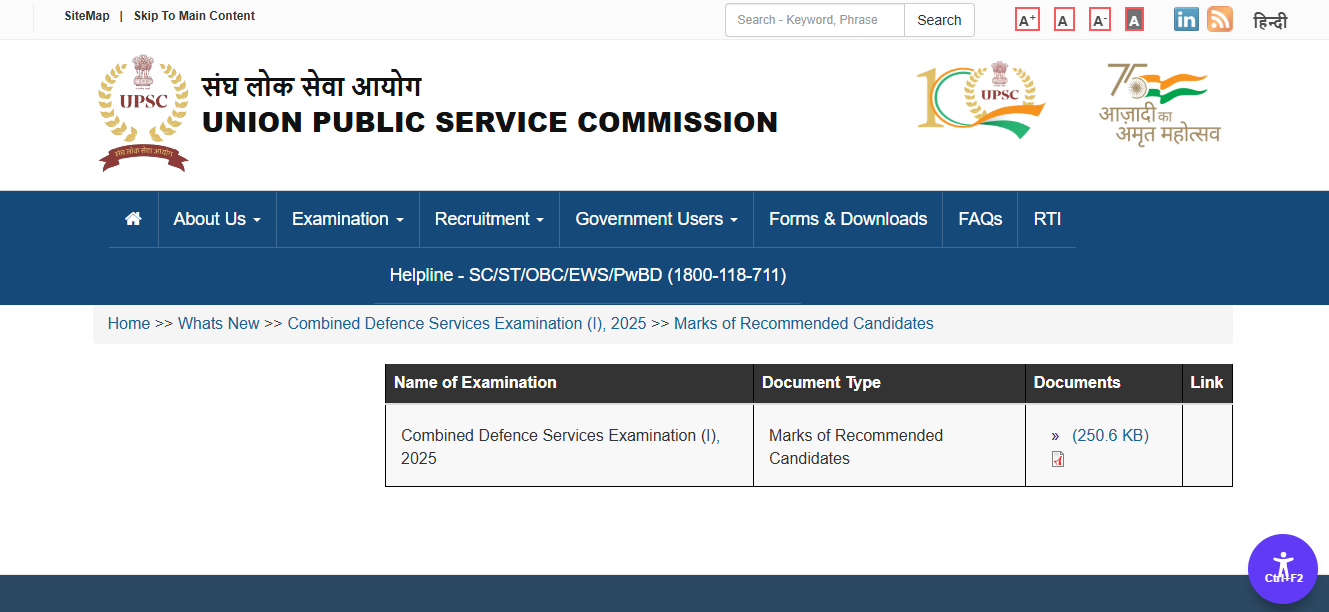Go to Whats New via breadcrumb
1329x612 pixels.
218,323
